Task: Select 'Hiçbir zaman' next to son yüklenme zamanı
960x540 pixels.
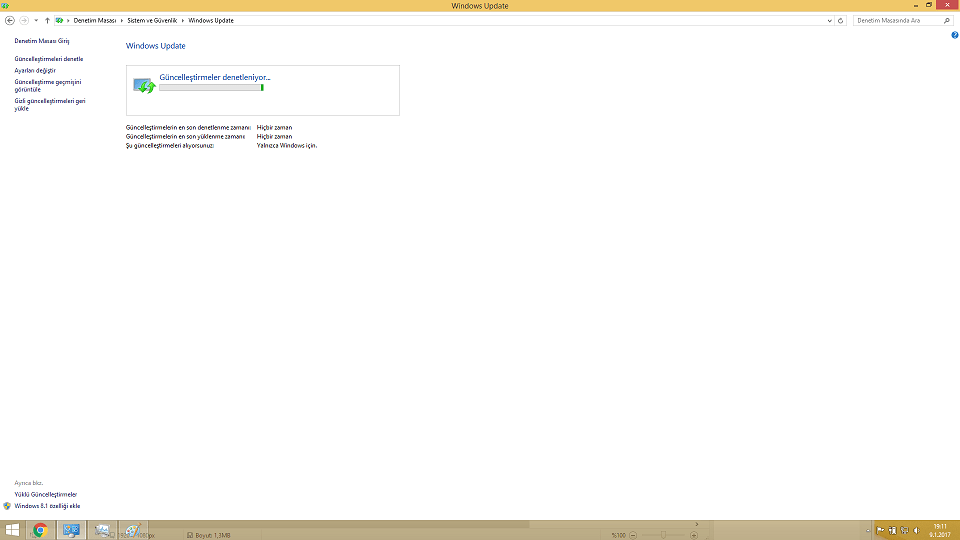Action: 274,137
